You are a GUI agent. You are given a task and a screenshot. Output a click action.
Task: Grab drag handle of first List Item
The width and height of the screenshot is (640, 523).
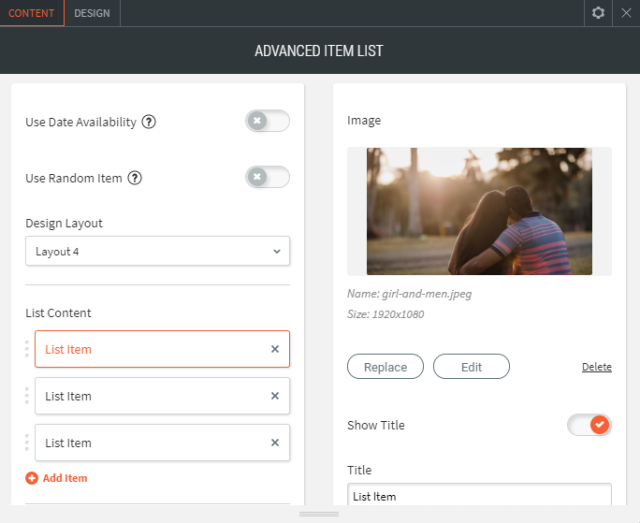[x=27, y=349]
